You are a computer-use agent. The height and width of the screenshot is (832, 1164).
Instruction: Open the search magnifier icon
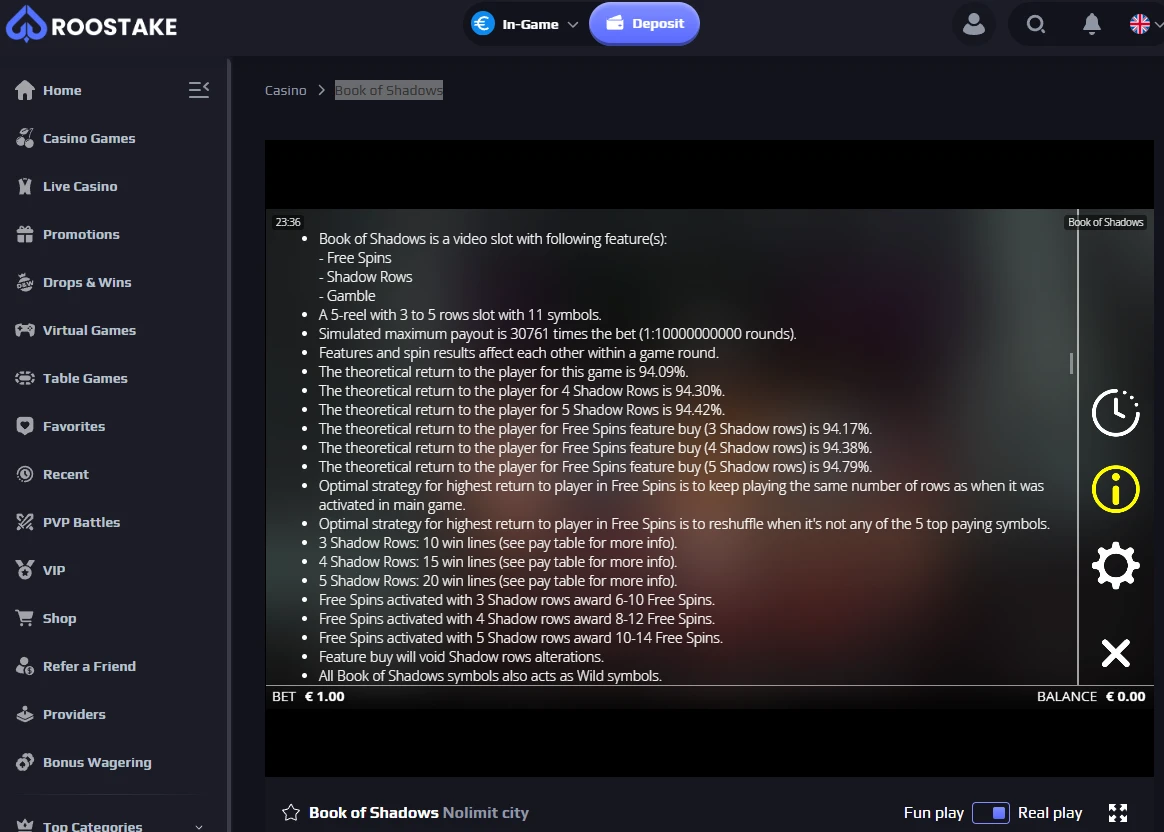(1036, 24)
